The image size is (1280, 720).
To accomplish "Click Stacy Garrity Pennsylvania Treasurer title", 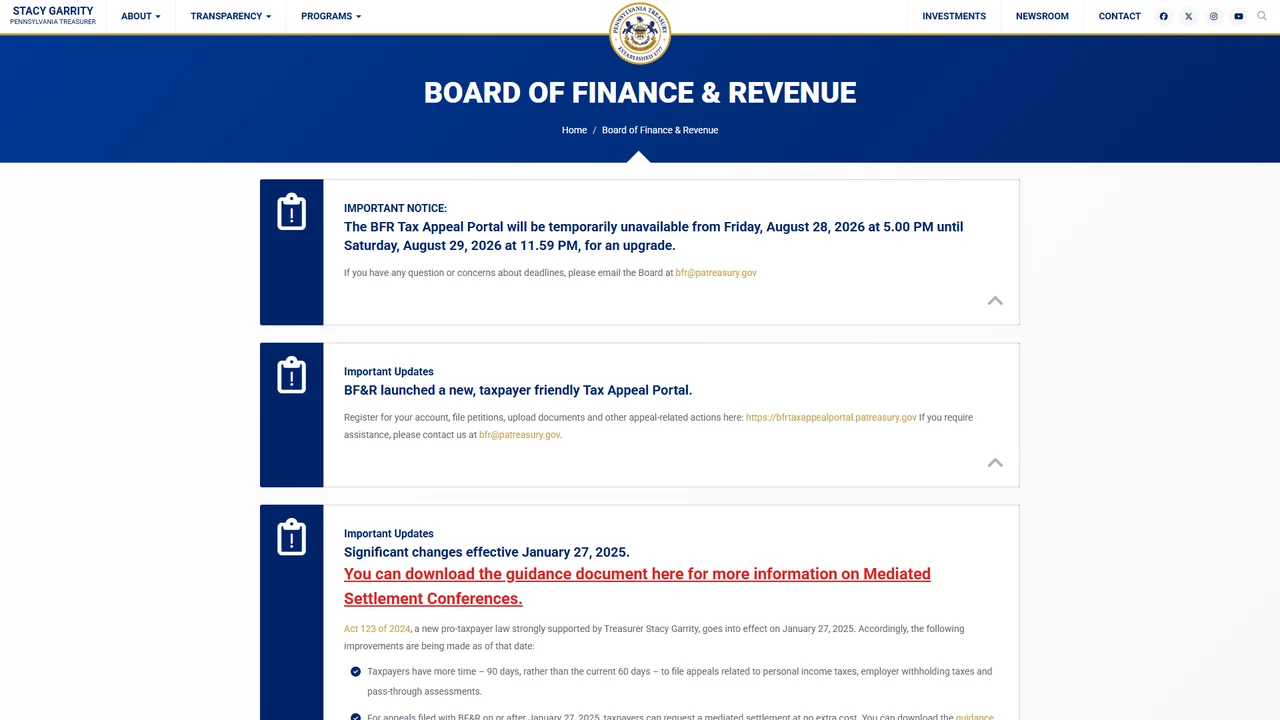I will coord(53,16).
